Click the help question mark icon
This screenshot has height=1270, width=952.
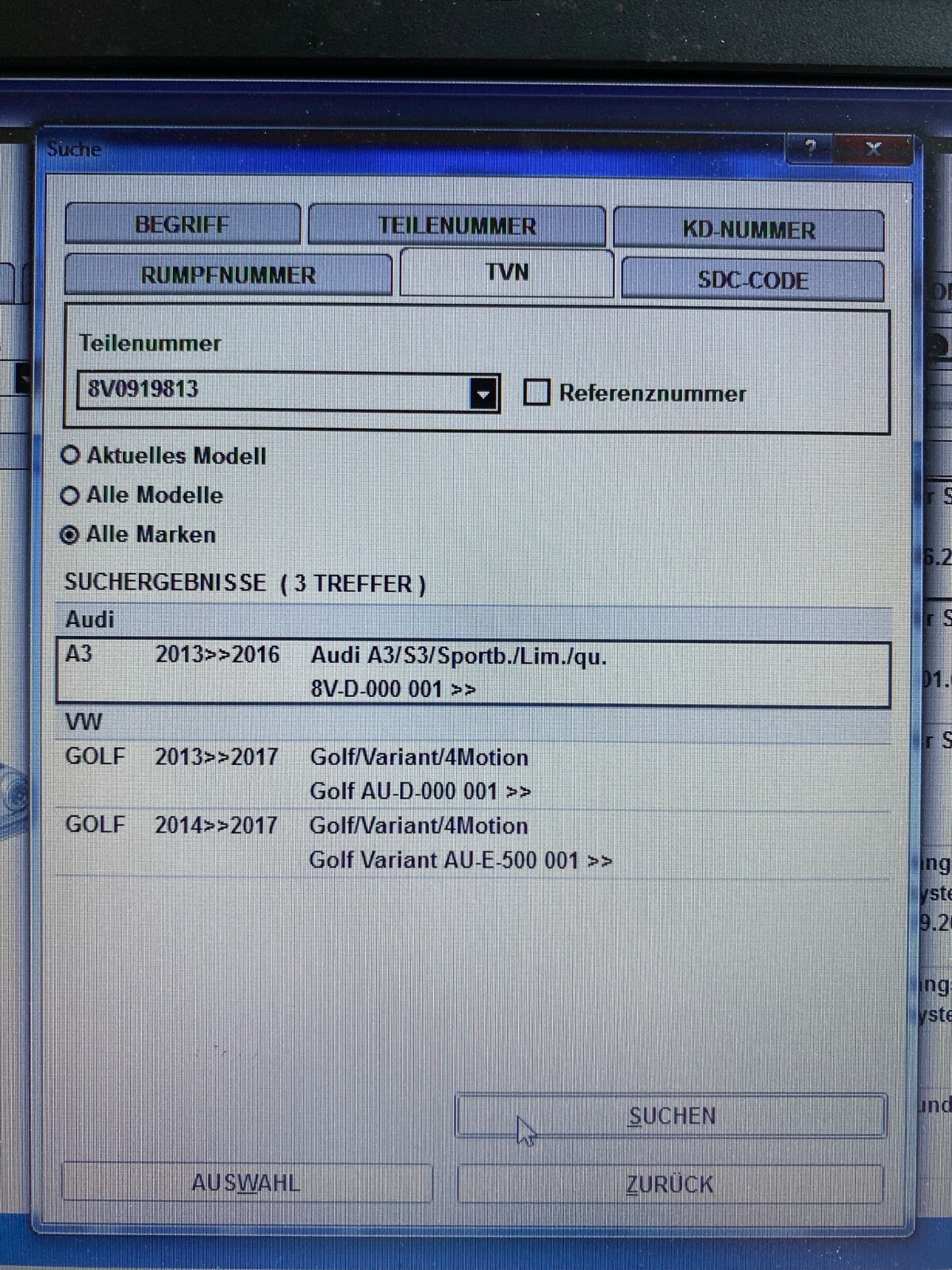pos(810,148)
